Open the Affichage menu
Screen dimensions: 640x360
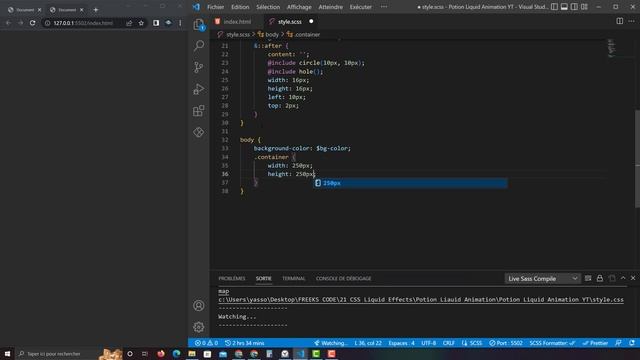299,7
